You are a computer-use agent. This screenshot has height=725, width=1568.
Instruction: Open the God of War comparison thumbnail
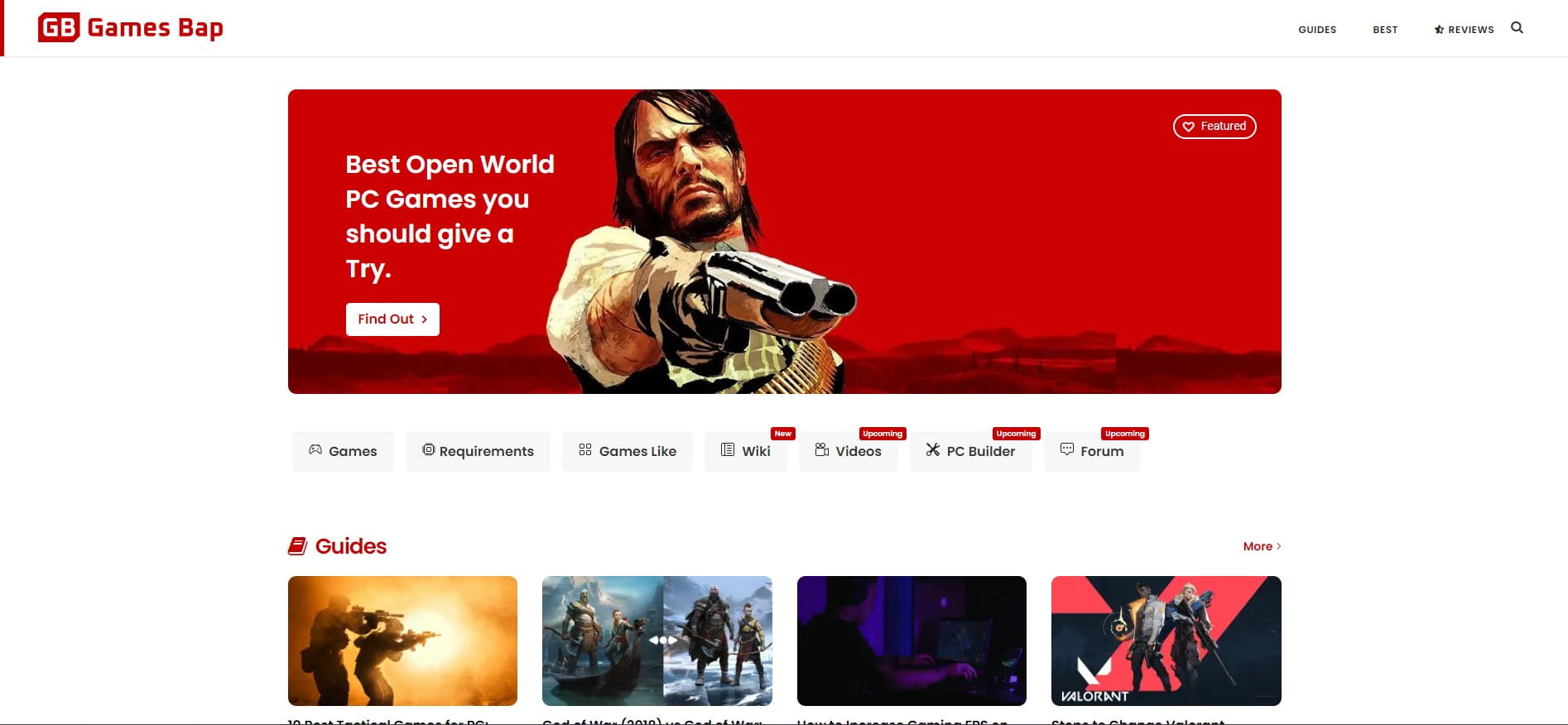click(x=657, y=641)
